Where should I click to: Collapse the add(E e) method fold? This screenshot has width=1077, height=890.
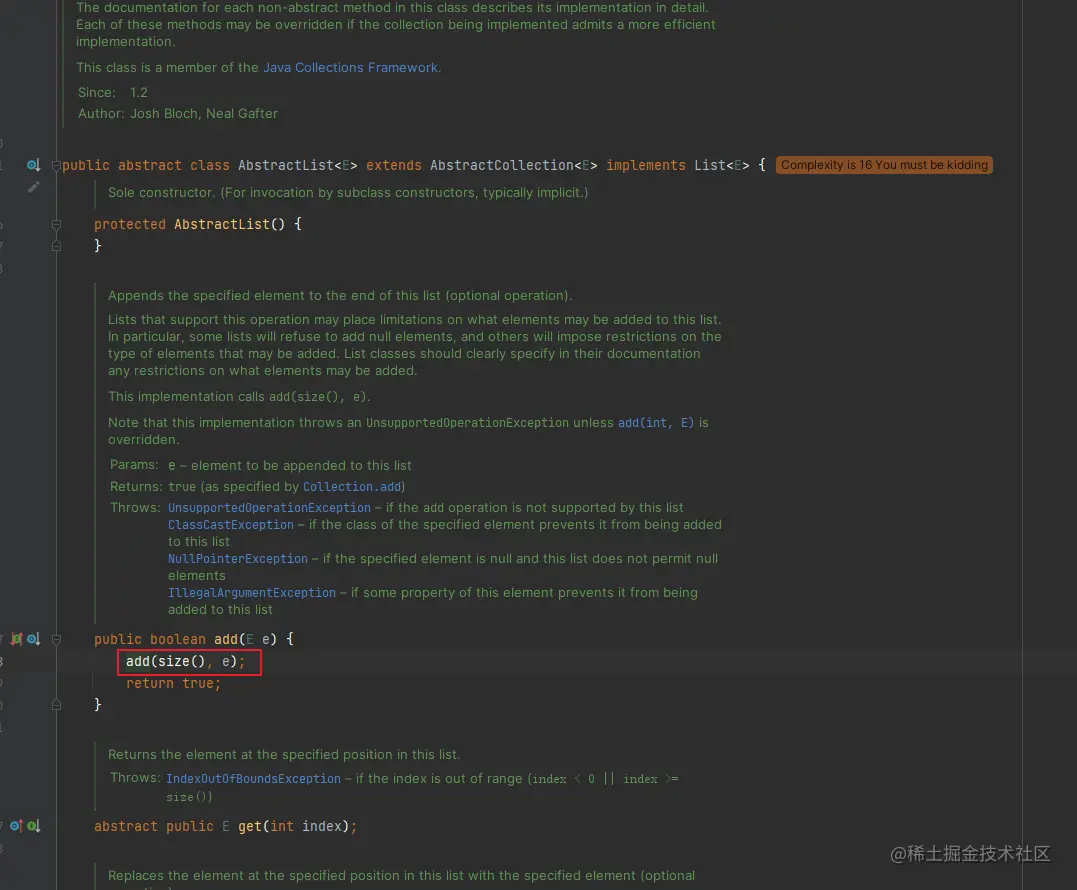pos(56,639)
